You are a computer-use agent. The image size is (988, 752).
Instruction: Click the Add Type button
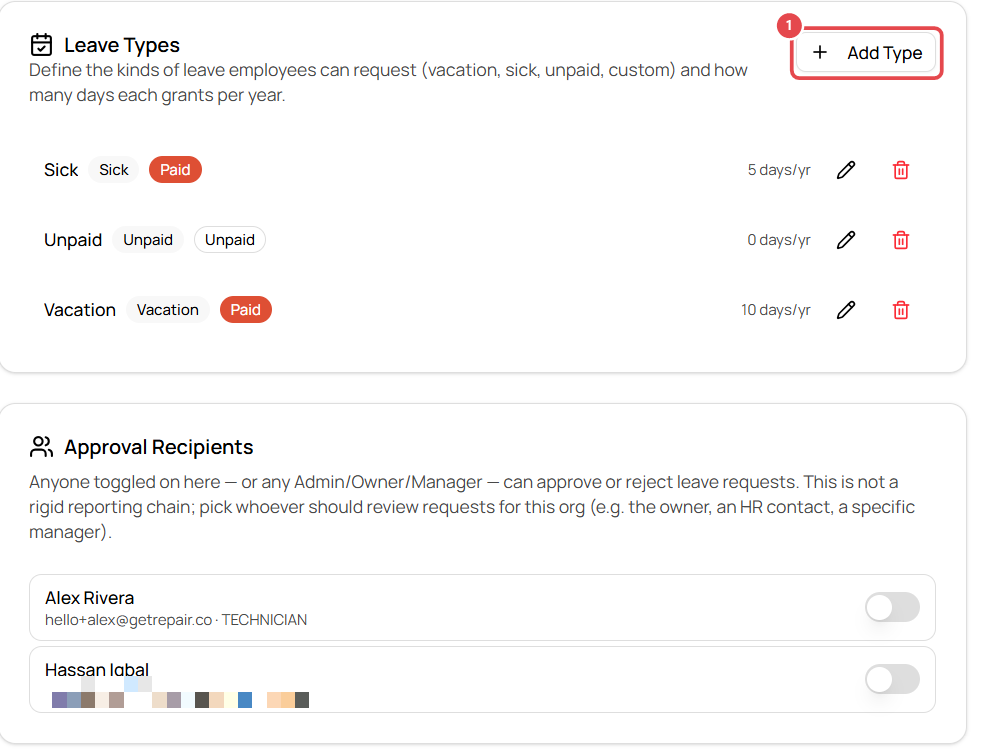[866, 53]
